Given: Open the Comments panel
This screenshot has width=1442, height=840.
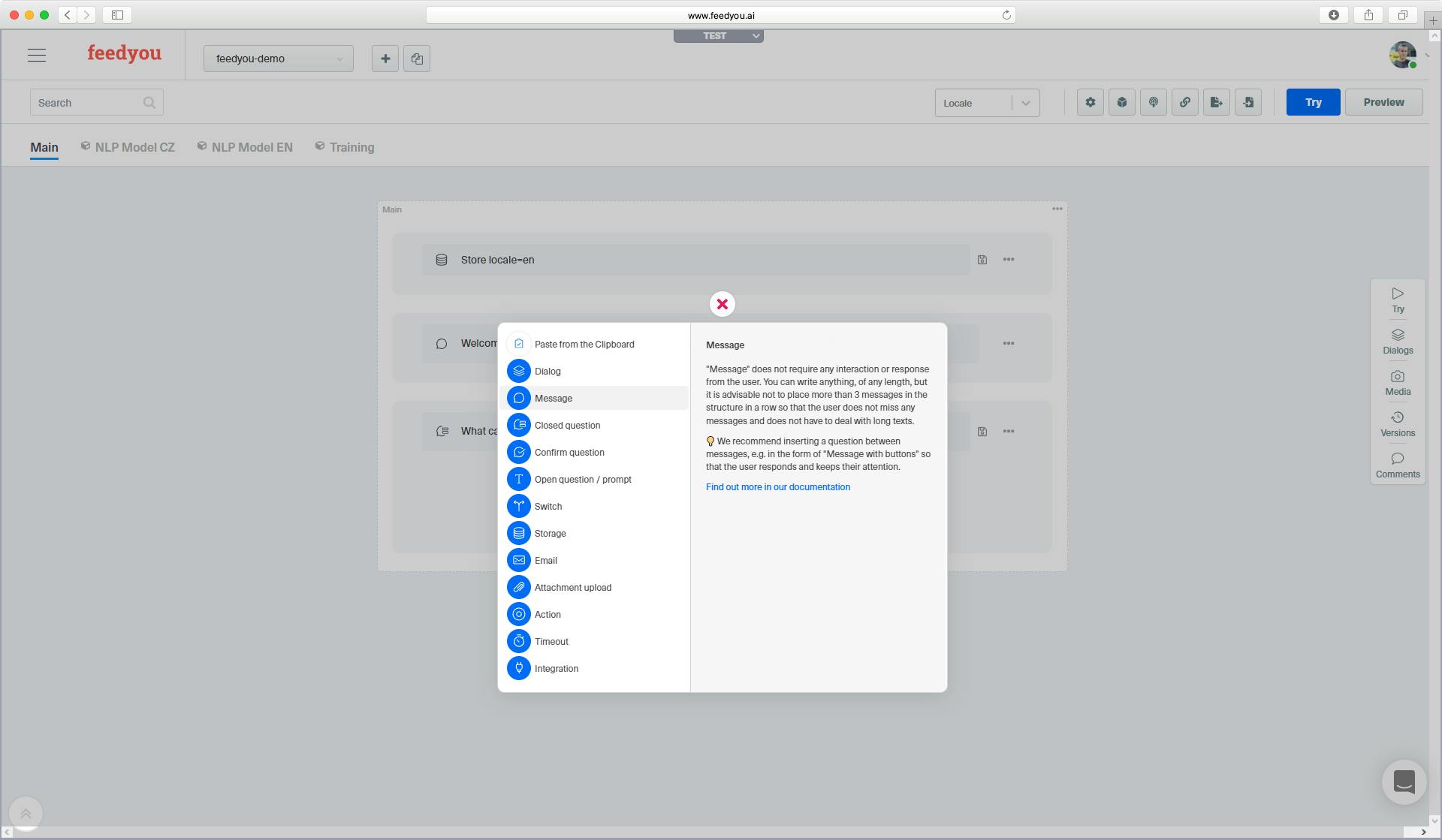Looking at the screenshot, I should (x=1398, y=465).
